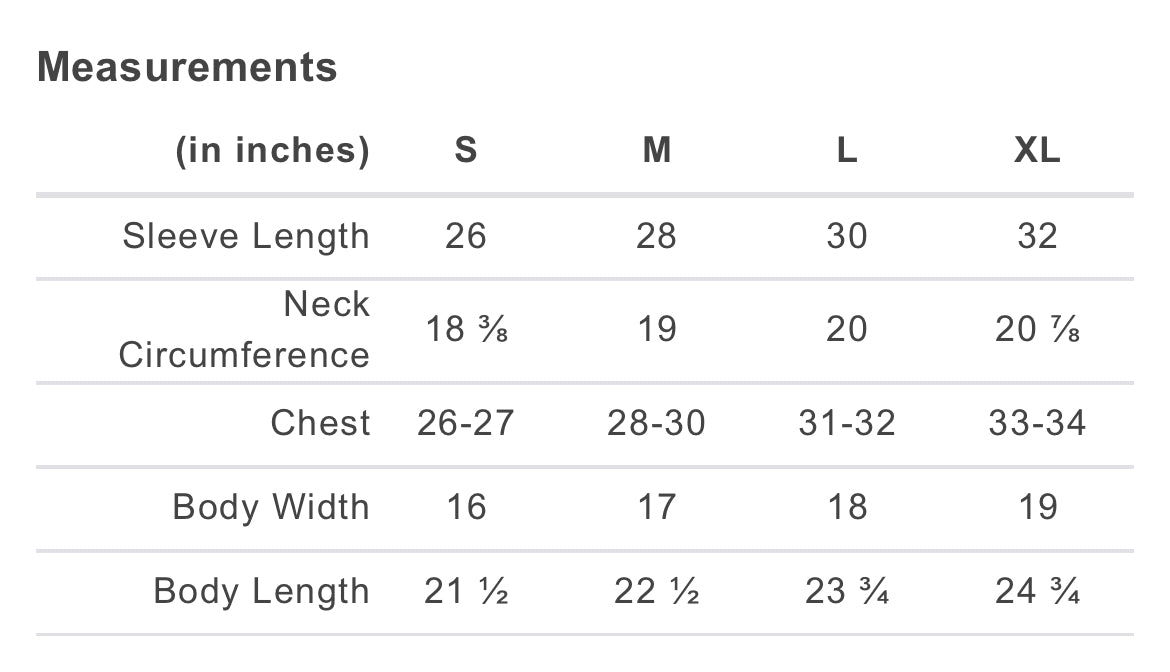Screen dimensions: 1170x672
Task: Click the neck circumference value 18 ⅜
Action: click(x=466, y=329)
